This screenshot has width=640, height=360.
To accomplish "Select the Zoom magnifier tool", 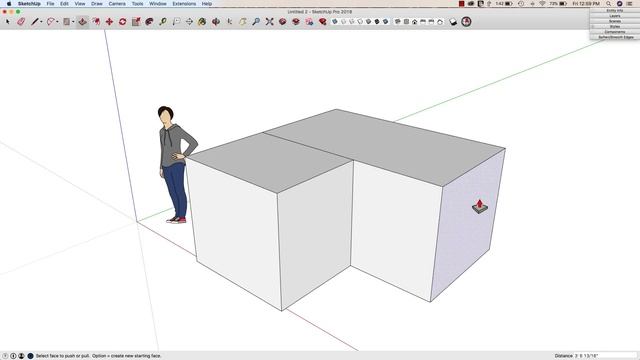I will click(256, 22).
